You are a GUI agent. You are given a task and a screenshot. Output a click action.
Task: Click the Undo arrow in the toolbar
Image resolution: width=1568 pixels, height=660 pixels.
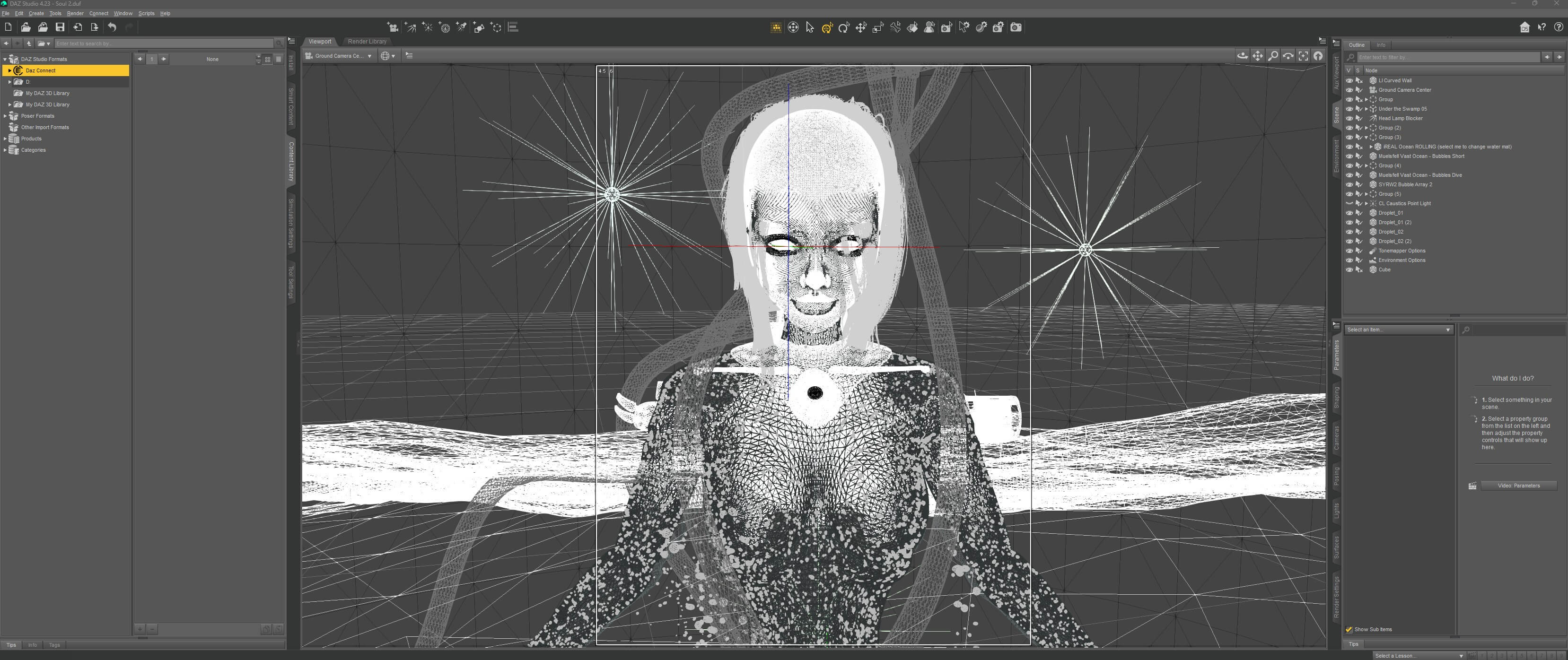tap(112, 27)
